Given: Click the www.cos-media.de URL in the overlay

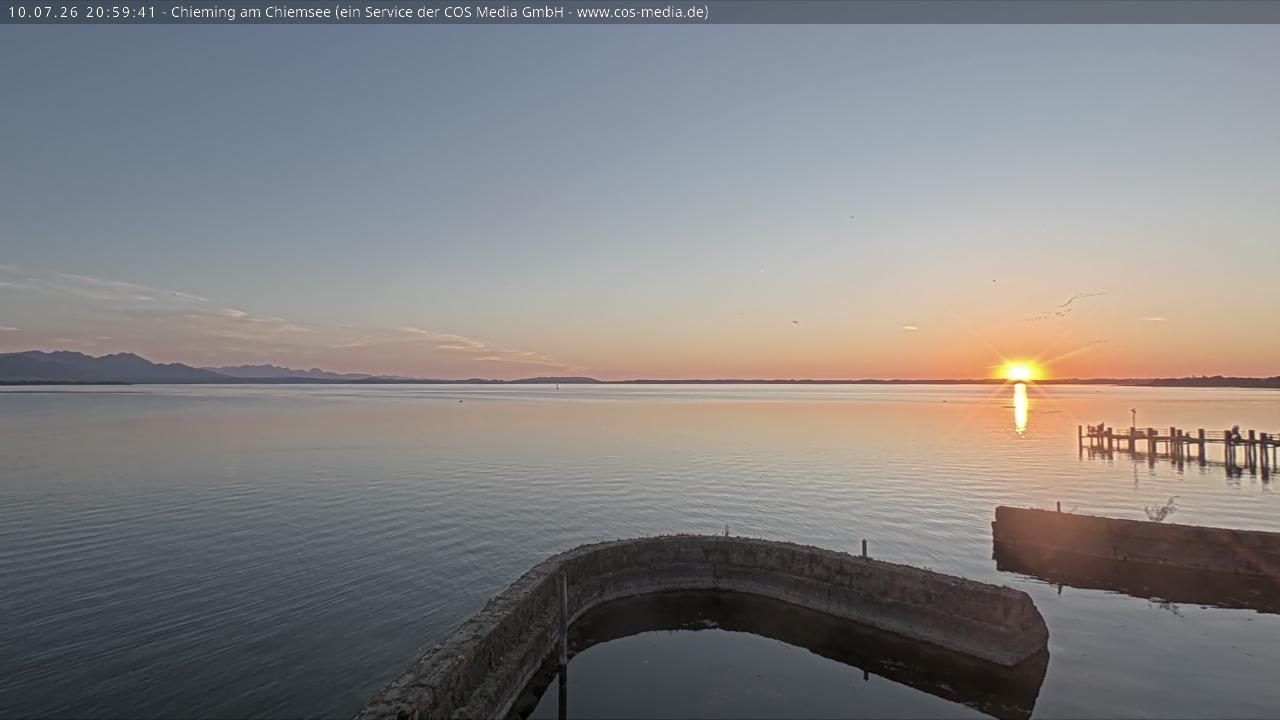Looking at the screenshot, I should point(640,12).
